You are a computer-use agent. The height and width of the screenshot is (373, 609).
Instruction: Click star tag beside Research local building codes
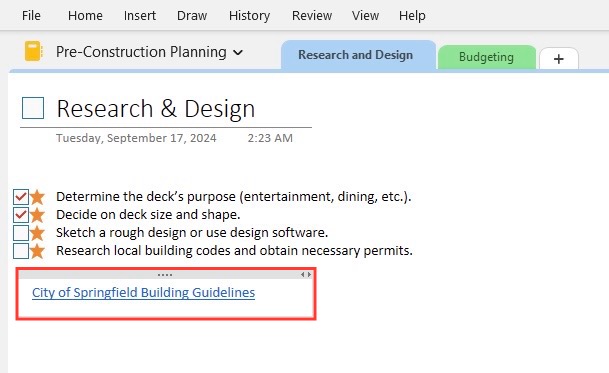coord(37,251)
